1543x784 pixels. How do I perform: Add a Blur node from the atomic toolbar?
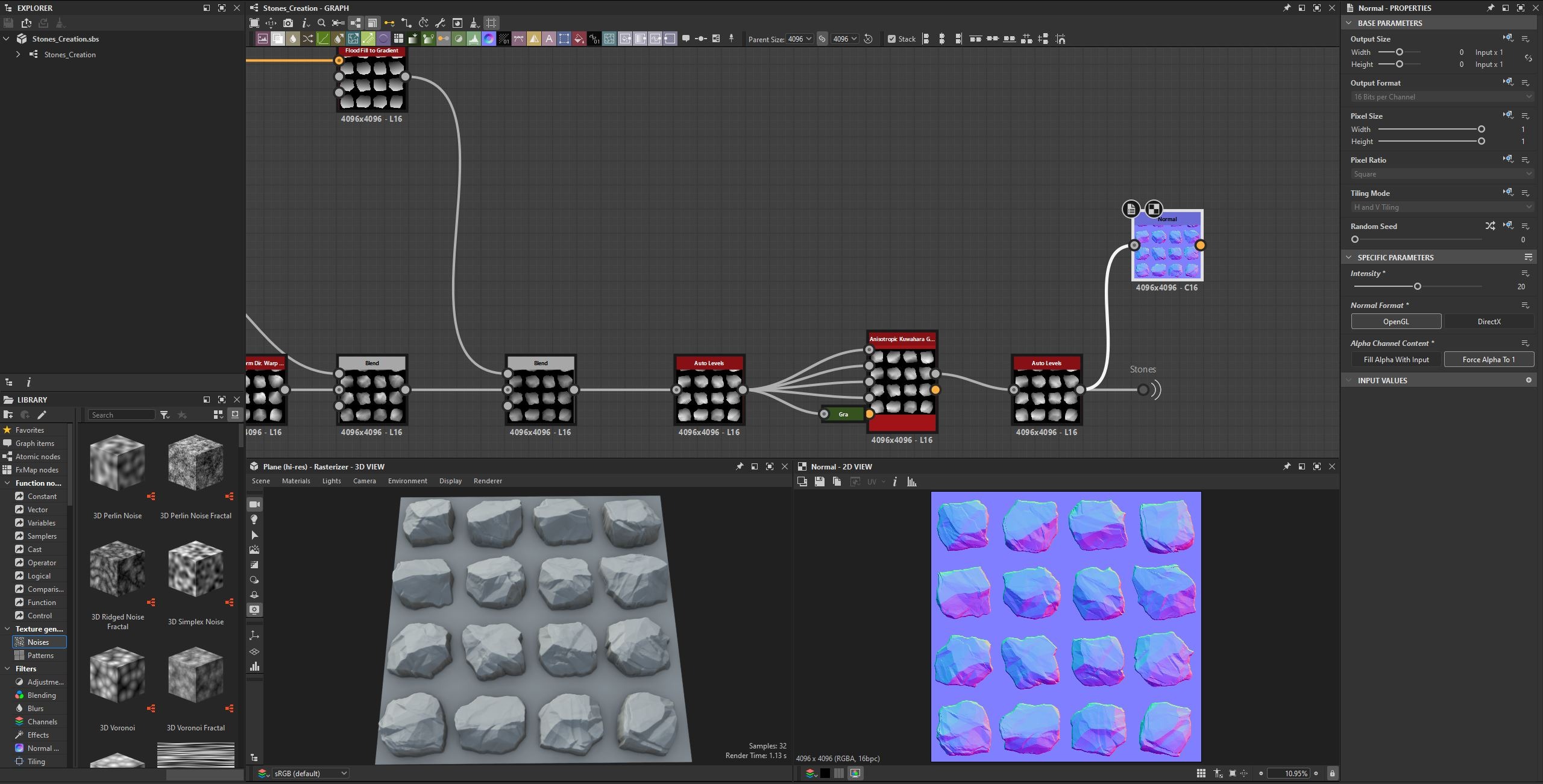pos(293,39)
